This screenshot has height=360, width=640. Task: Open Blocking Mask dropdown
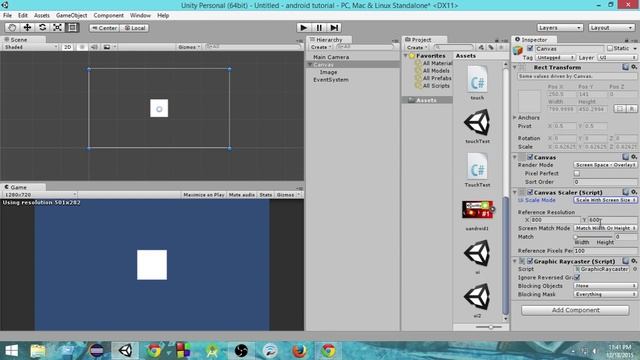pos(605,294)
